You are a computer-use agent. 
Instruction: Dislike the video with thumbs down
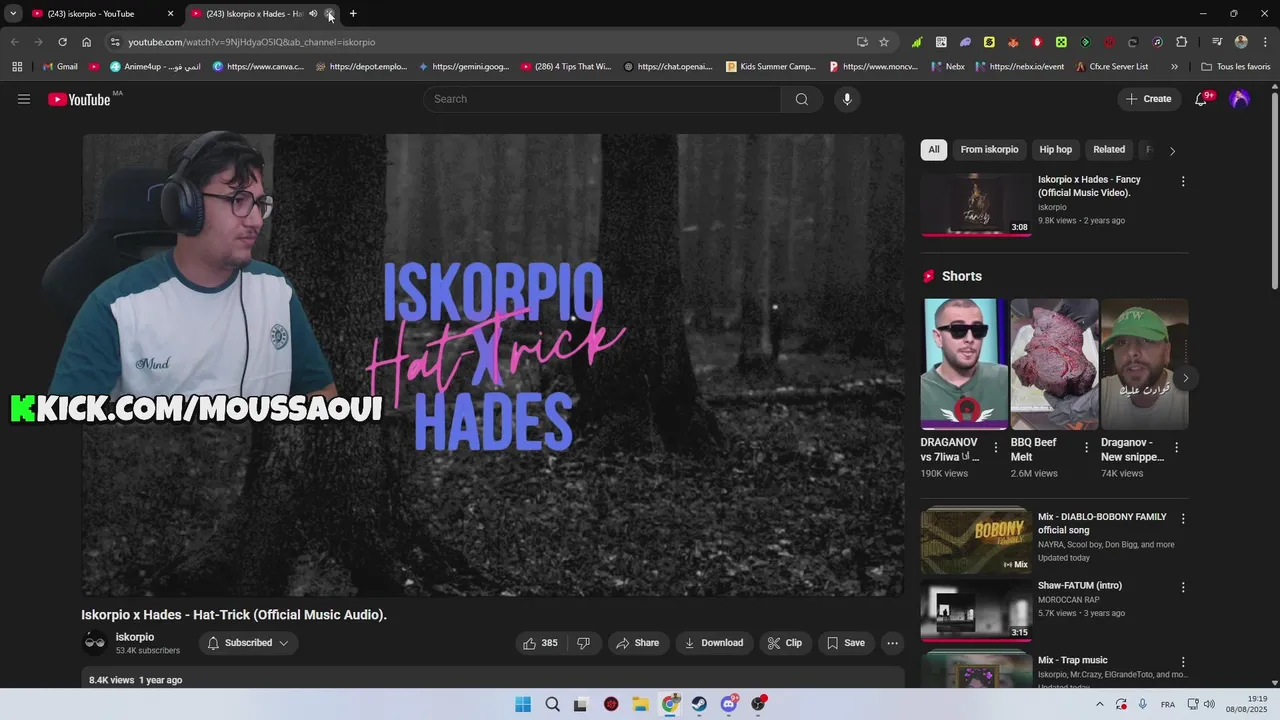click(x=584, y=643)
